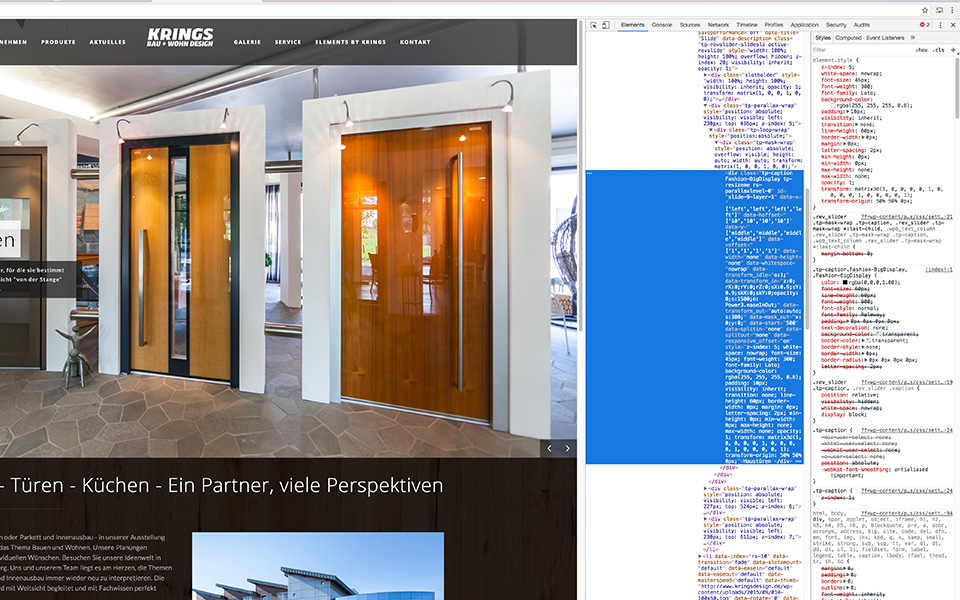Toggle the .cls element classes panel
This screenshot has height=600, width=960.
(938, 50)
